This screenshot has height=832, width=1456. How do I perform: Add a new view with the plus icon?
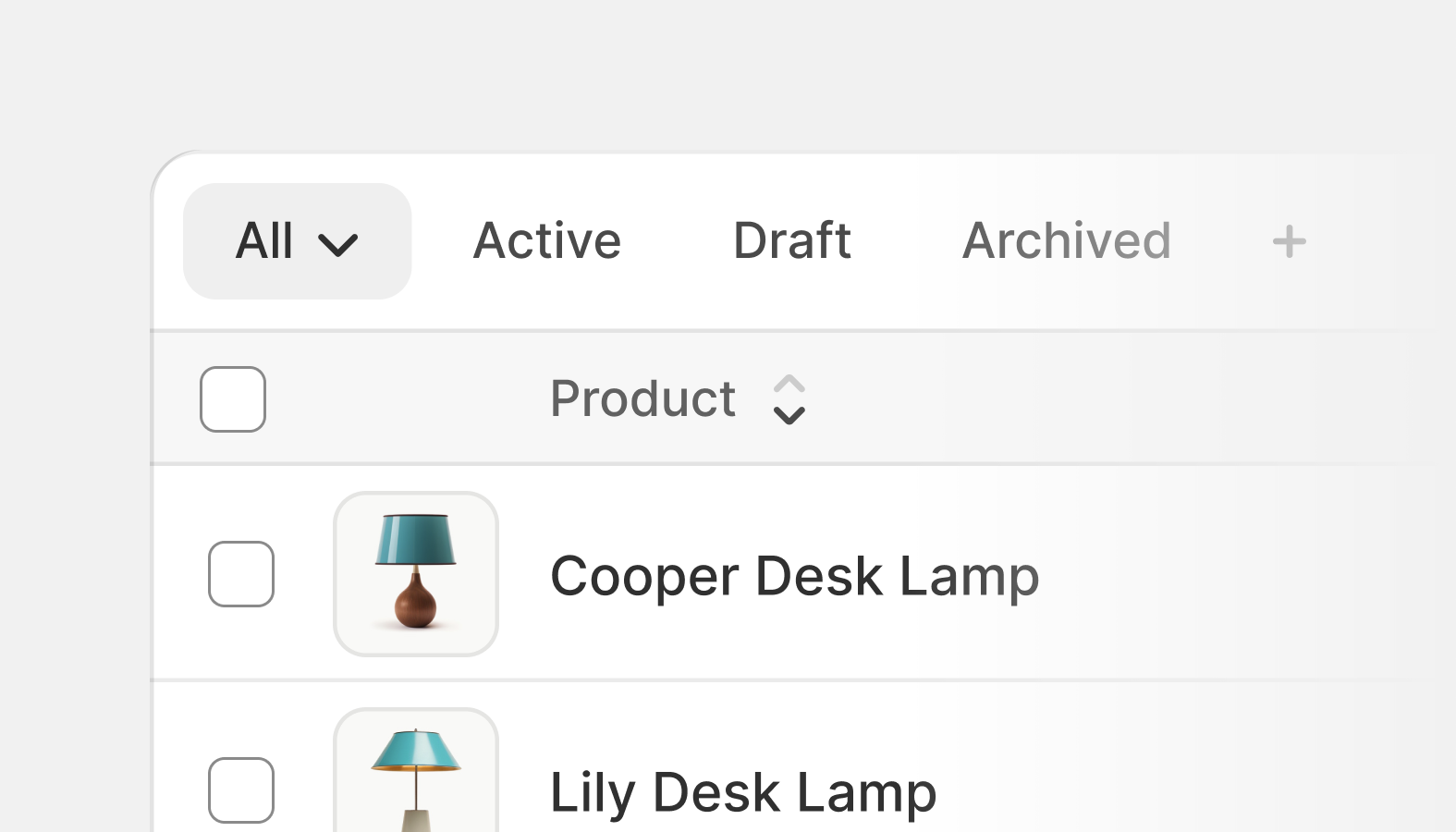[x=1289, y=242]
